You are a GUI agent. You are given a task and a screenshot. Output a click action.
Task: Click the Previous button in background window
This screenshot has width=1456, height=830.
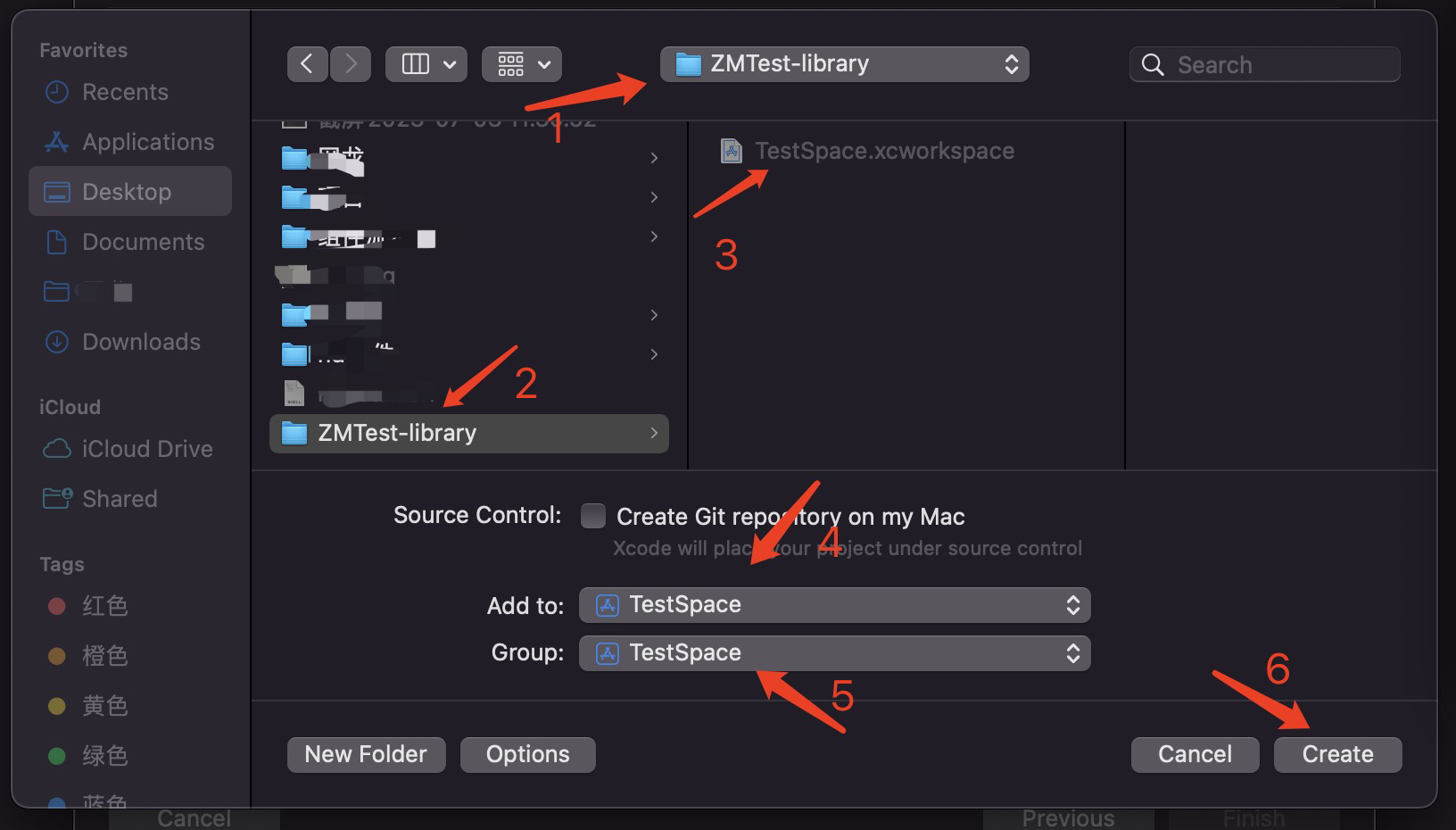1068,818
